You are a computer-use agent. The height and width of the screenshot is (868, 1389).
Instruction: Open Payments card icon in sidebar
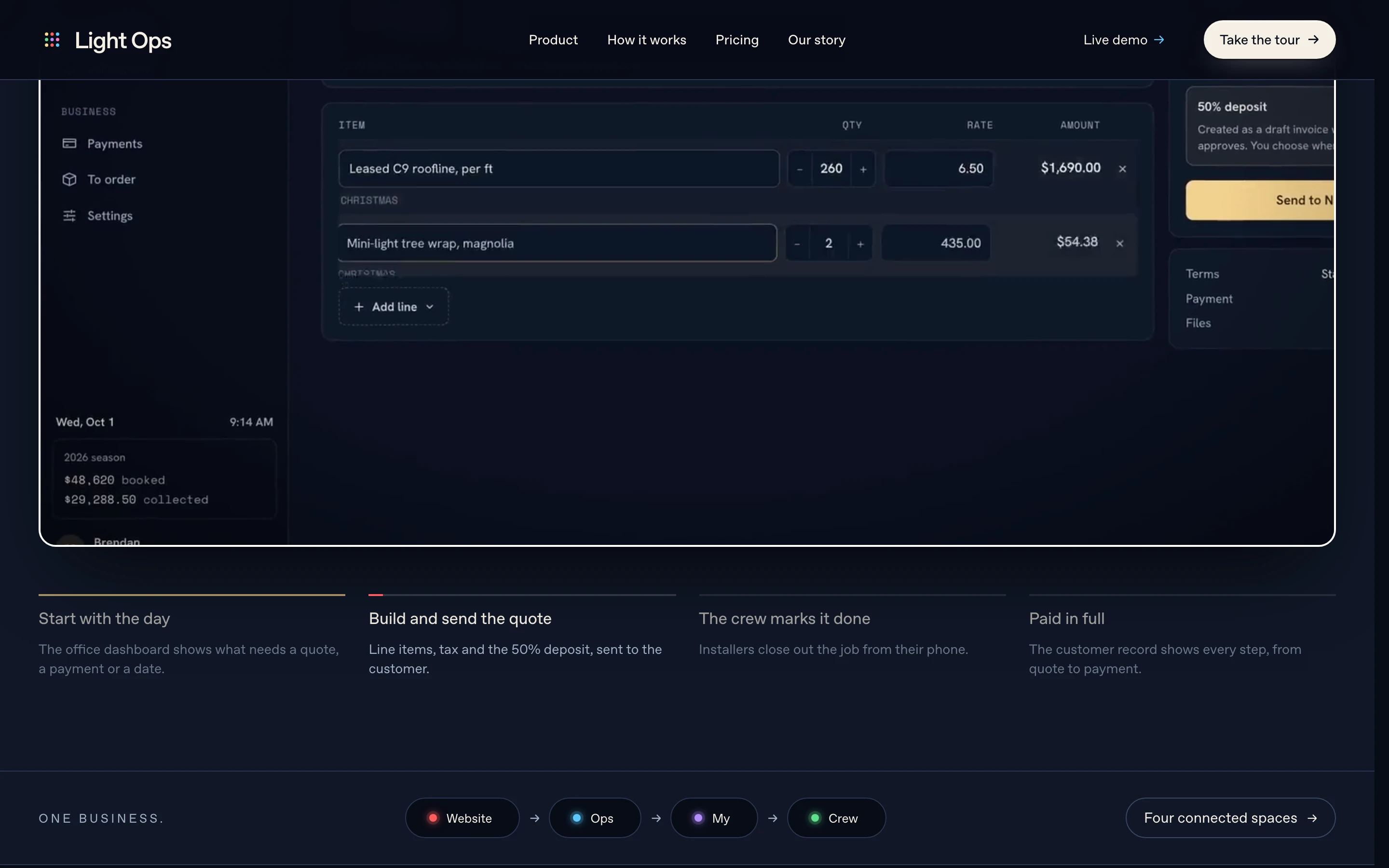(69, 144)
